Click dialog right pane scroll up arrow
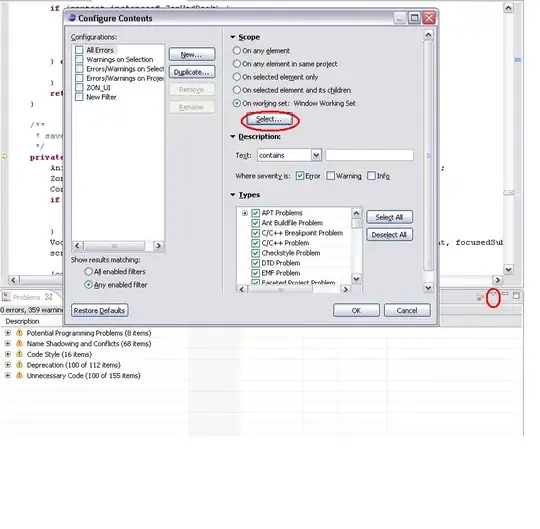 click(428, 35)
